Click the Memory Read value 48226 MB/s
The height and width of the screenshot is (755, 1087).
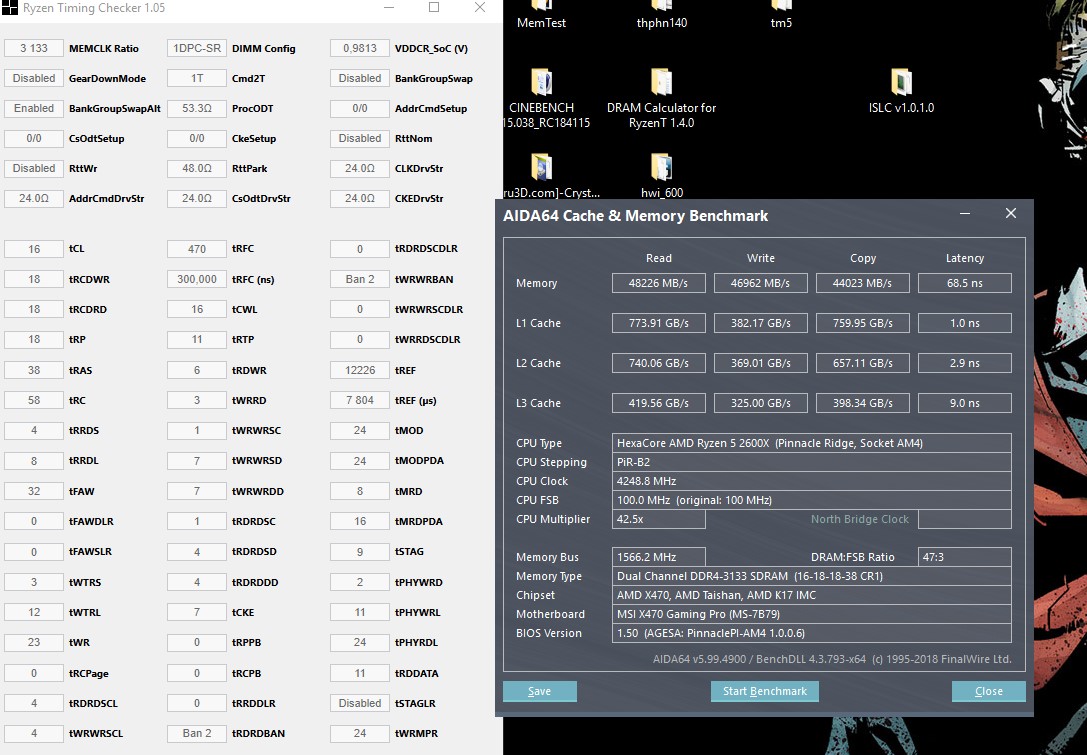tap(659, 283)
